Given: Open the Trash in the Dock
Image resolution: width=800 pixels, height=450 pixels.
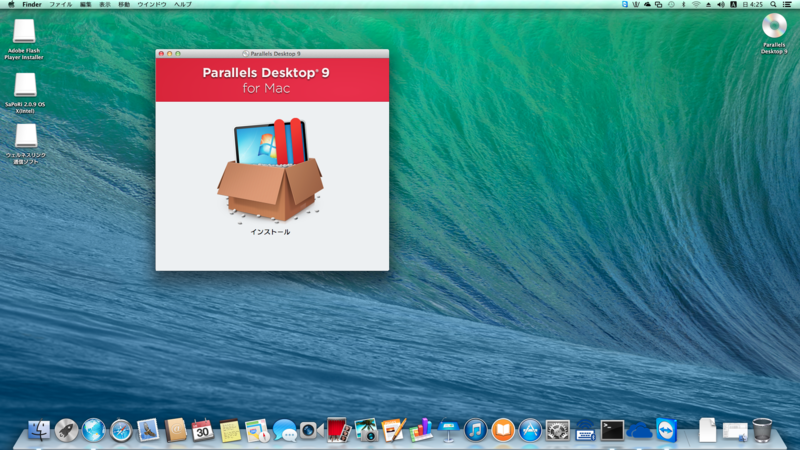Looking at the screenshot, I should [762, 431].
